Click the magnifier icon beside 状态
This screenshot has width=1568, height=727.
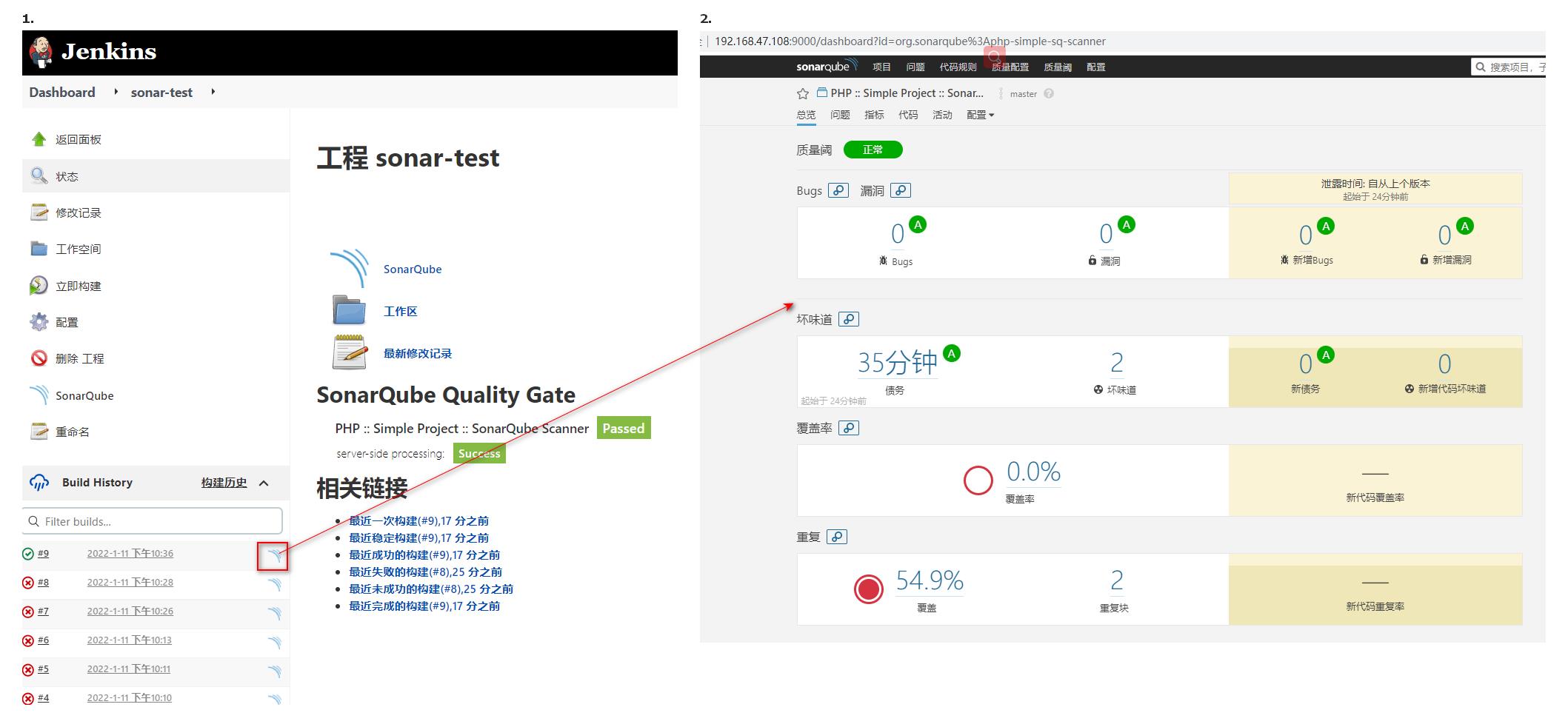click(39, 175)
